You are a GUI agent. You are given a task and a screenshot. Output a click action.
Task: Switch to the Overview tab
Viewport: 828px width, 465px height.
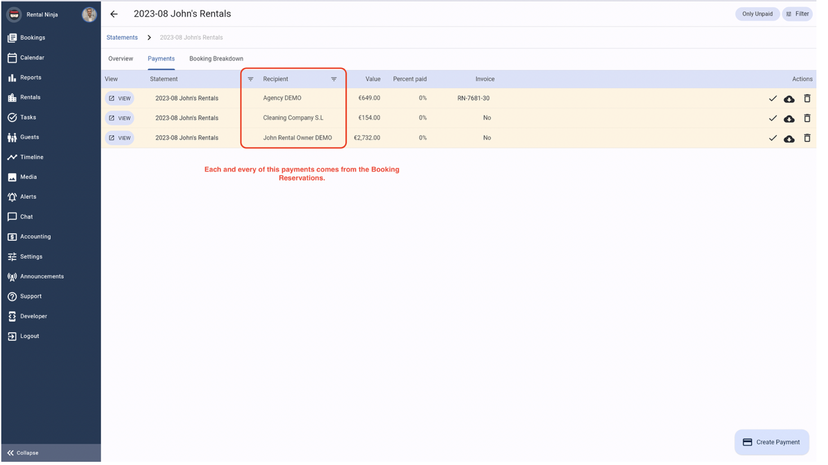(121, 59)
